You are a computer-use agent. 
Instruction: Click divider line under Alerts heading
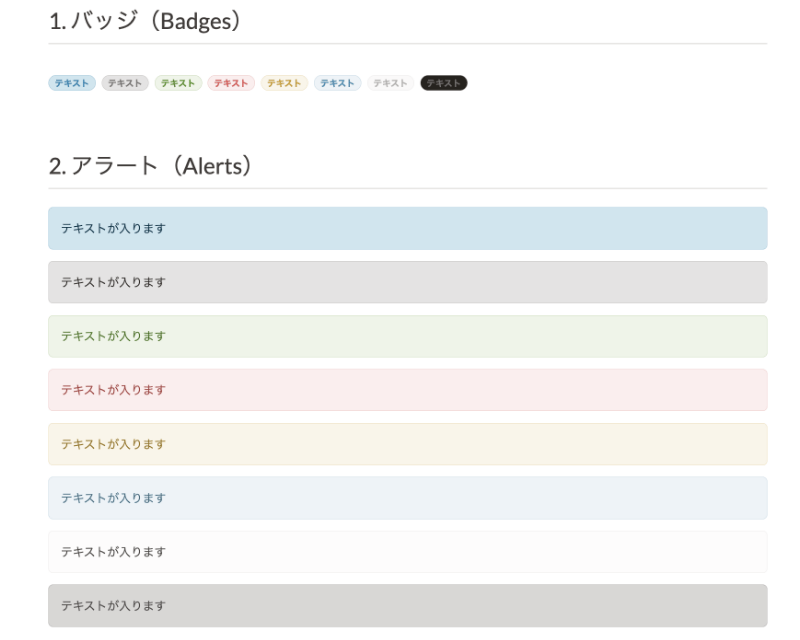click(x=407, y=188)
